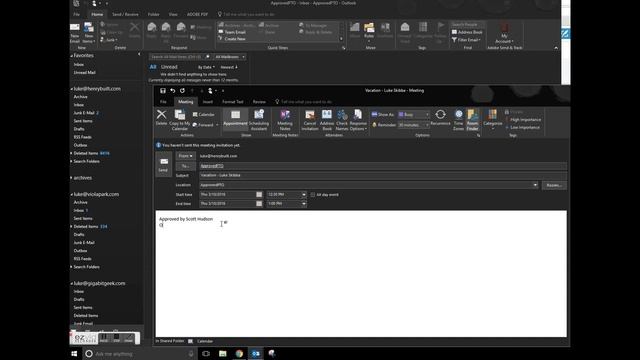Image resolution: width=640 pixels, height=360 pixels.
Task: Open the 12:30 PM start time dropdown
Action: pyautogui.click(x=304, y=195)
